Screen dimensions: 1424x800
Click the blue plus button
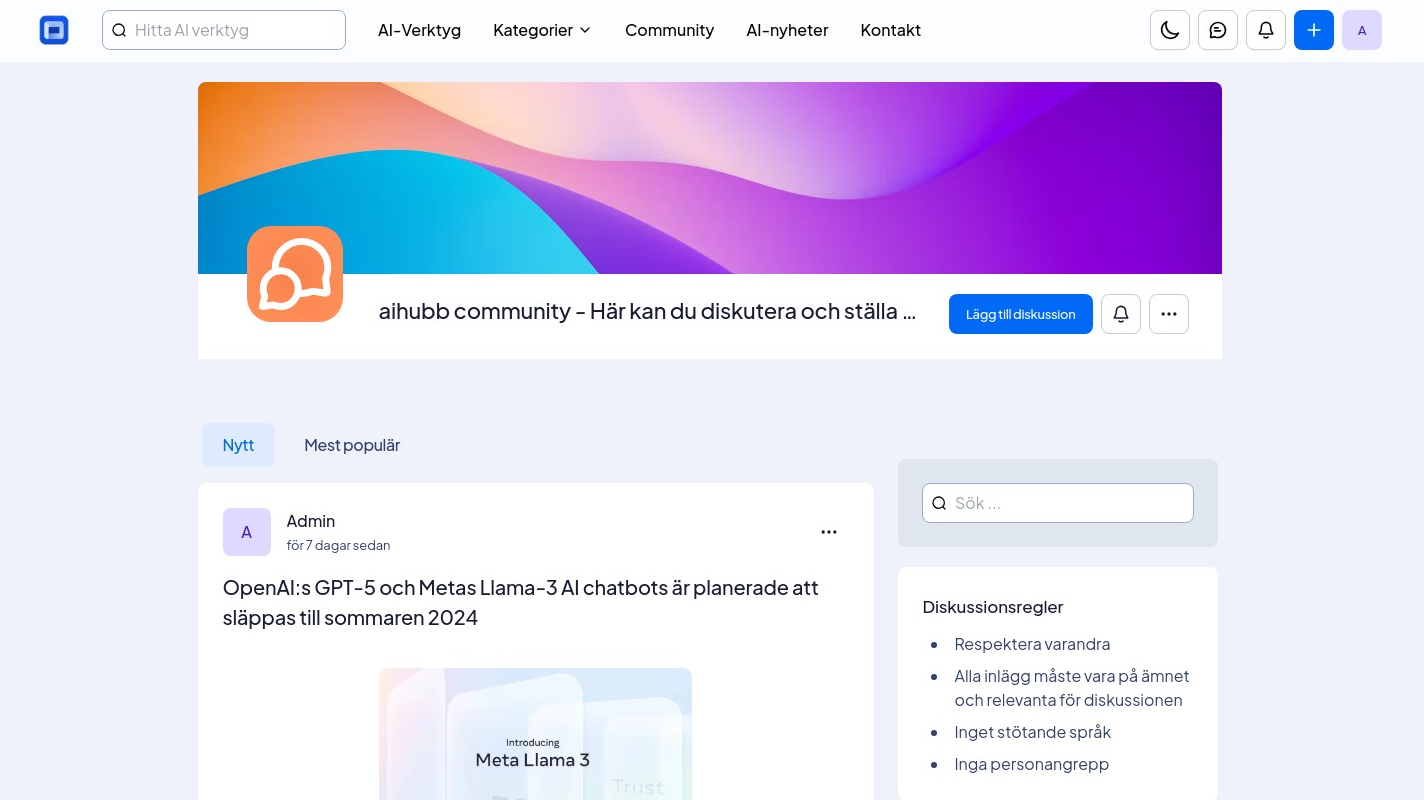point(1314,30)
